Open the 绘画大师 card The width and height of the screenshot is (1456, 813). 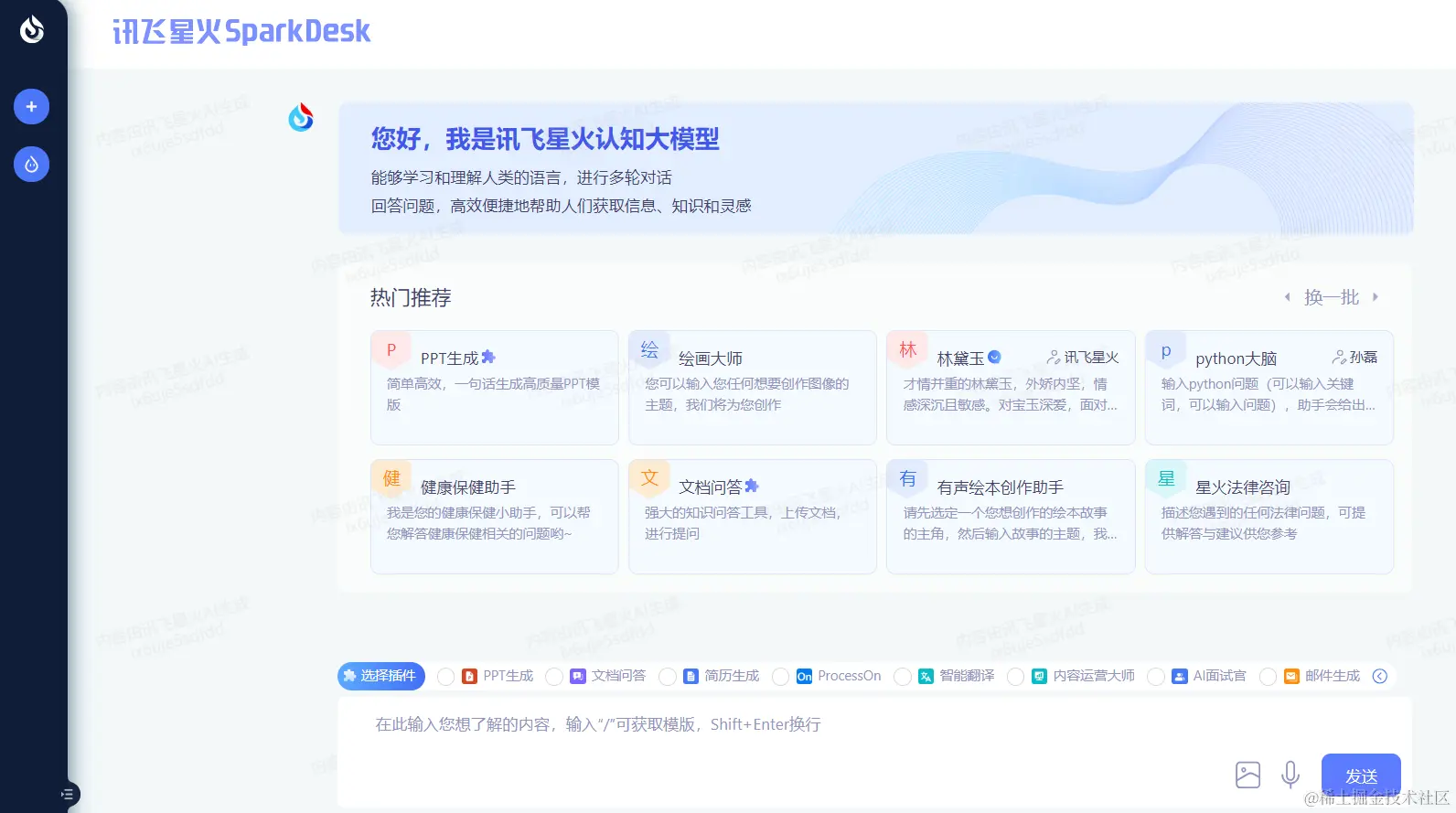[753, 388]
